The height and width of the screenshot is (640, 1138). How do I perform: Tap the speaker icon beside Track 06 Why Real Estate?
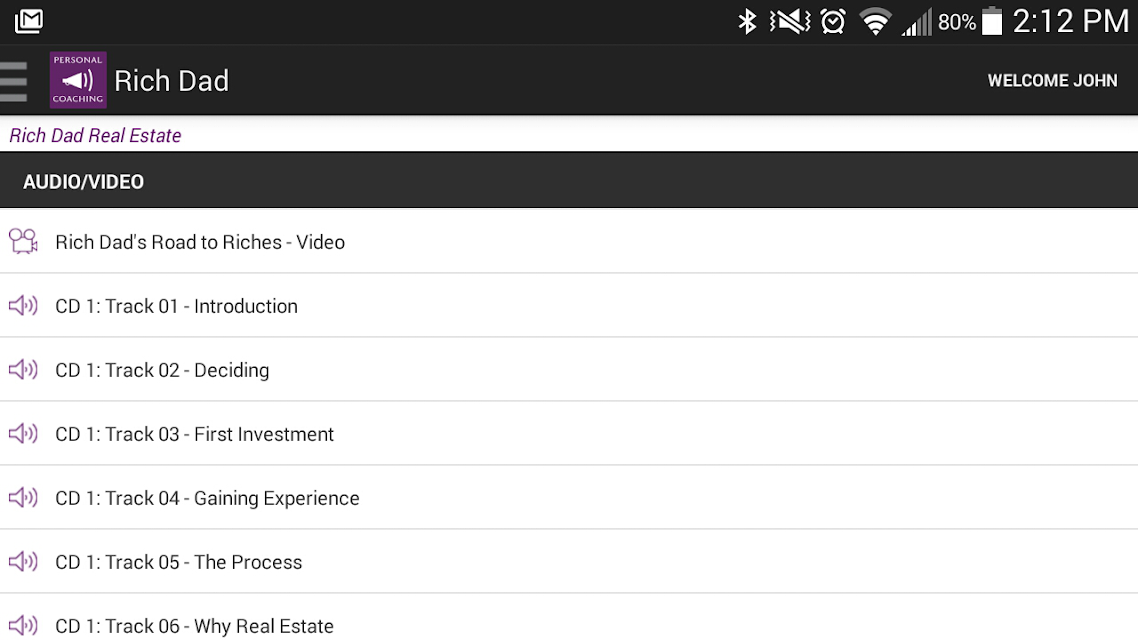pyautogui.click(x=23, y=625)
